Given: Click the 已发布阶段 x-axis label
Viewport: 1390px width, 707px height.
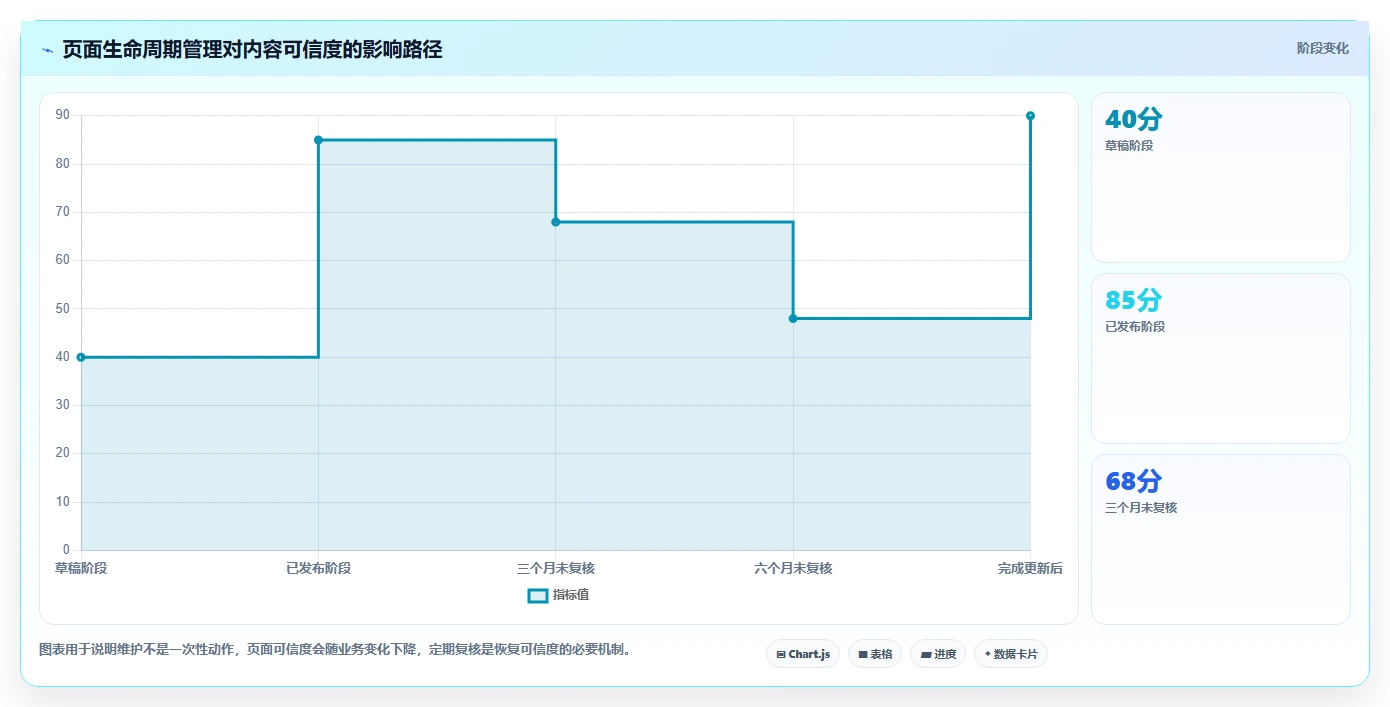Looking at the screenshot, I should point(318,568).
